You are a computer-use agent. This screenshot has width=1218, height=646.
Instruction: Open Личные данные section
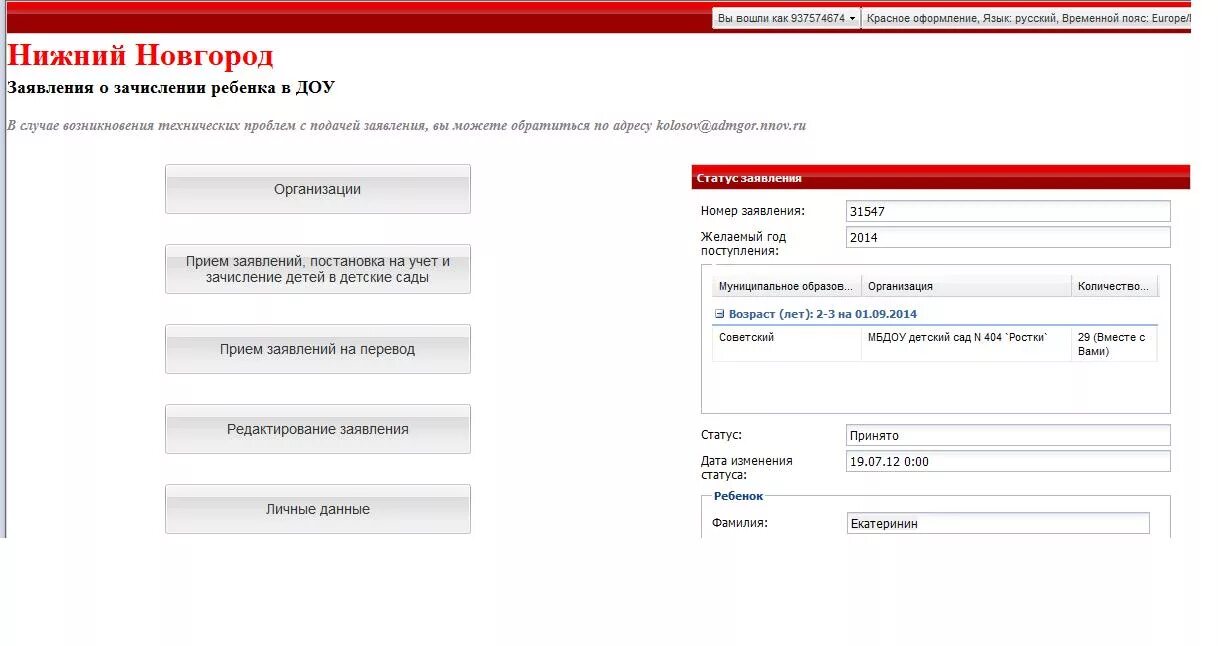[x=317, y=509]
